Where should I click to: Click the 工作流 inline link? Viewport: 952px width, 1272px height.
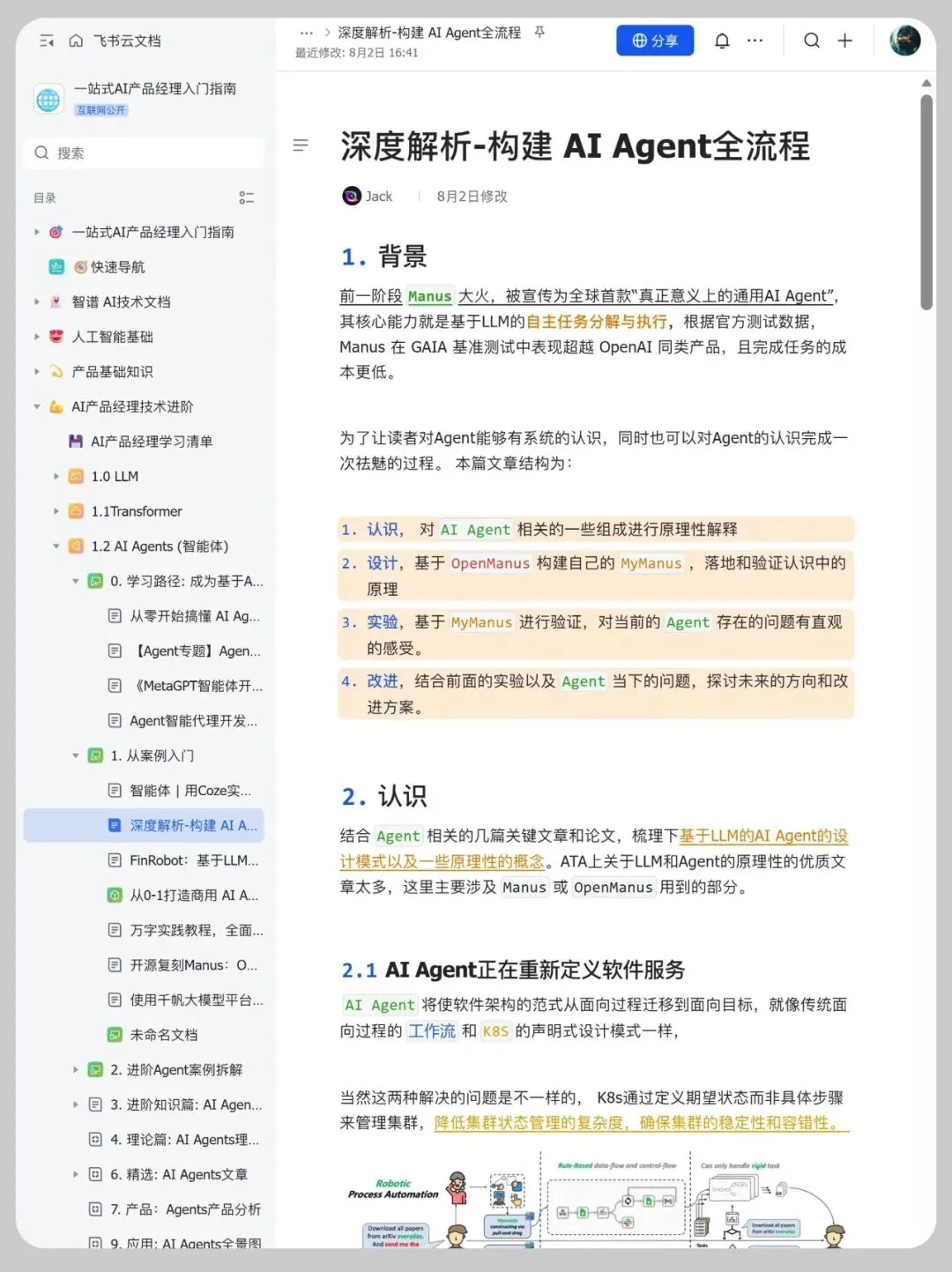coord(432,1030)
